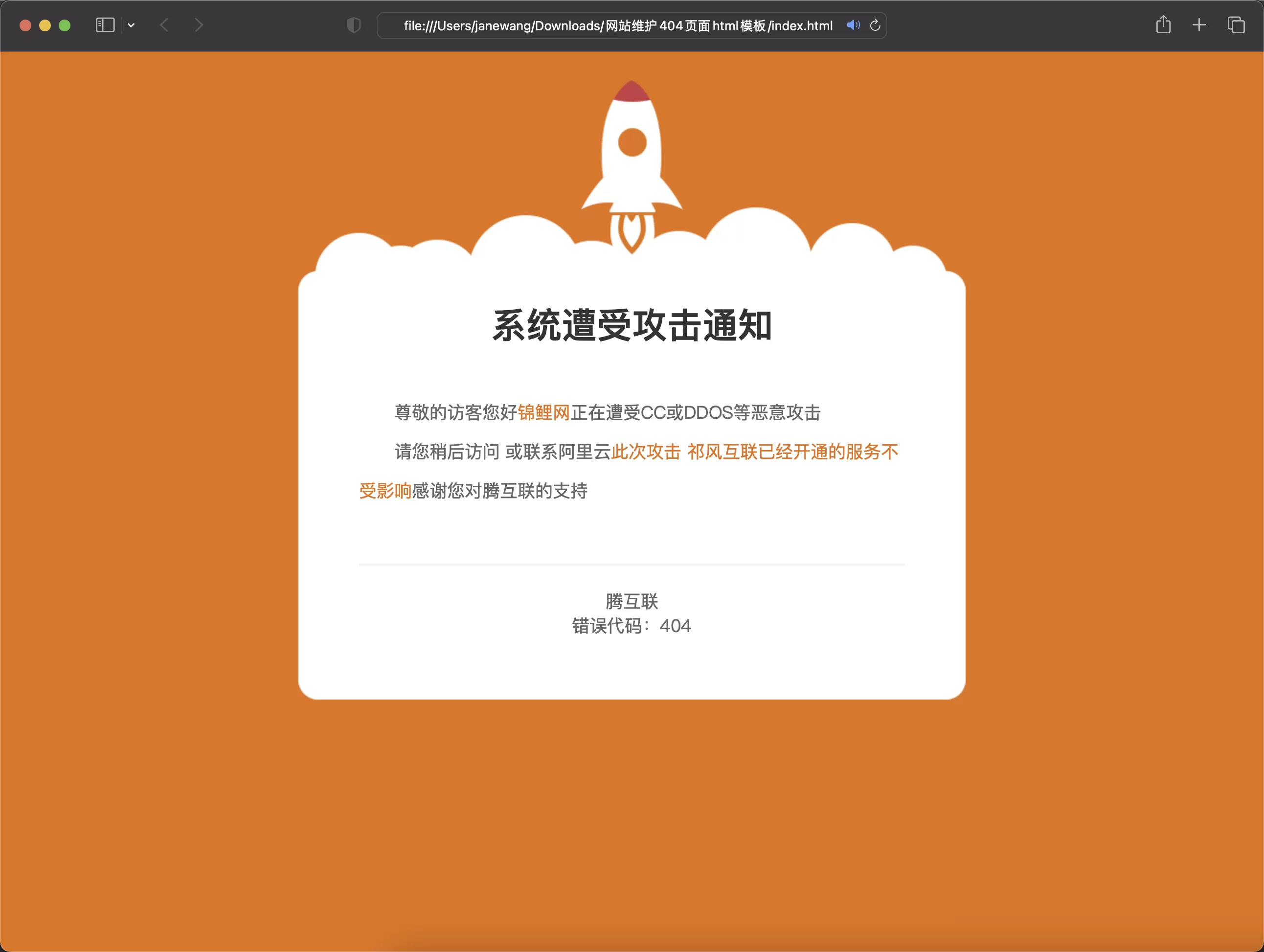Open the sidebar tab group dropdown arrow
The image size is (1264, 952).
point(131,25)
